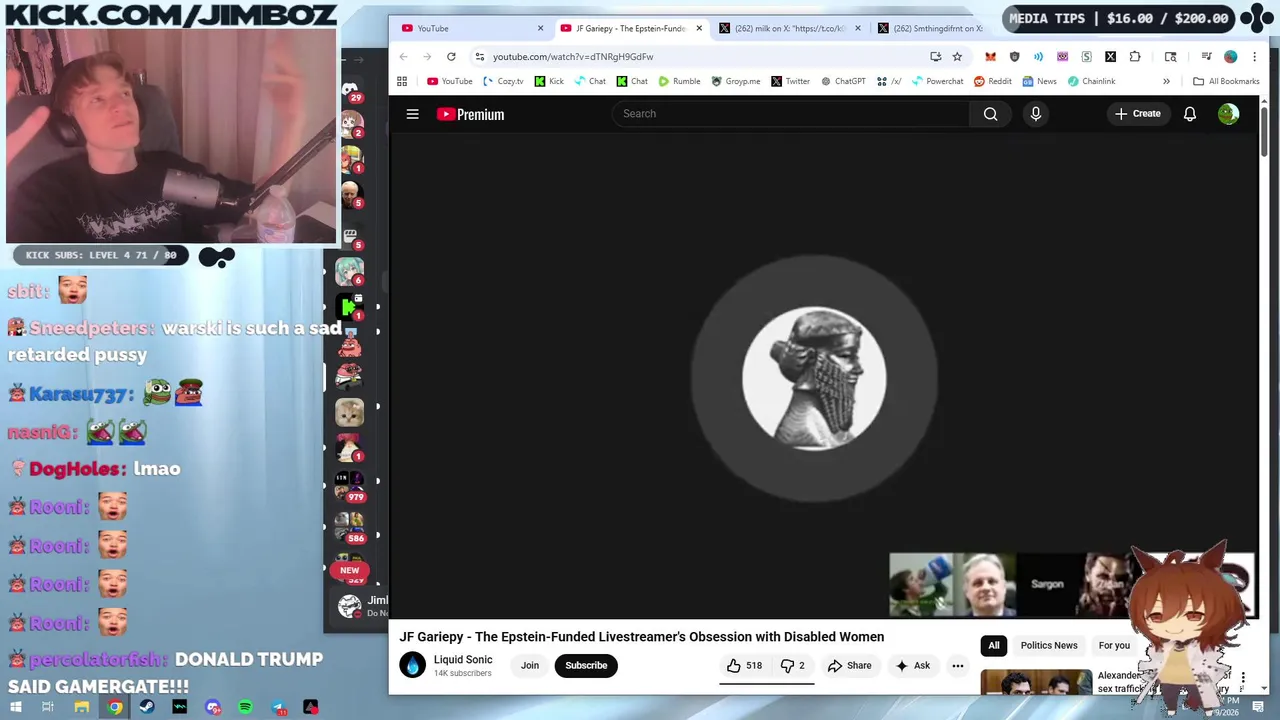The width and height of the screenshot is (1280, 720).
Task: Close the JF Gariepy browser tab
Action: click(699, 28)
